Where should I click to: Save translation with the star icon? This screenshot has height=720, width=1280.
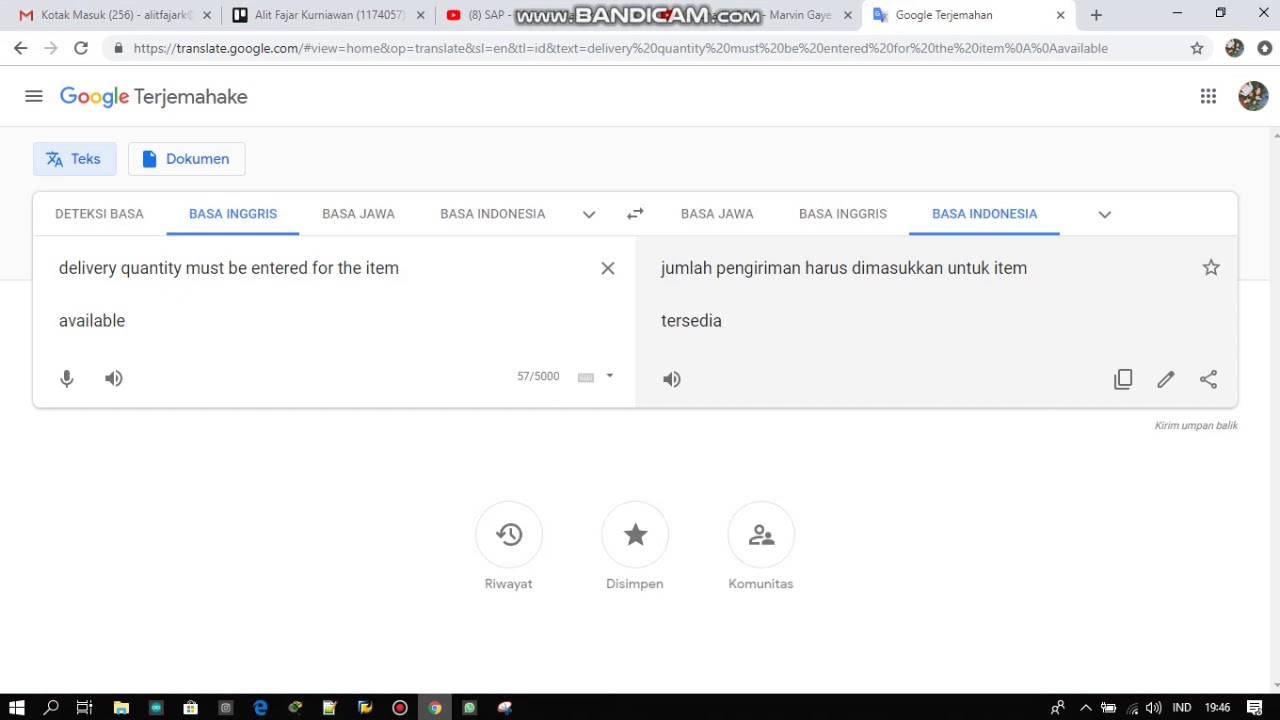1211,267
